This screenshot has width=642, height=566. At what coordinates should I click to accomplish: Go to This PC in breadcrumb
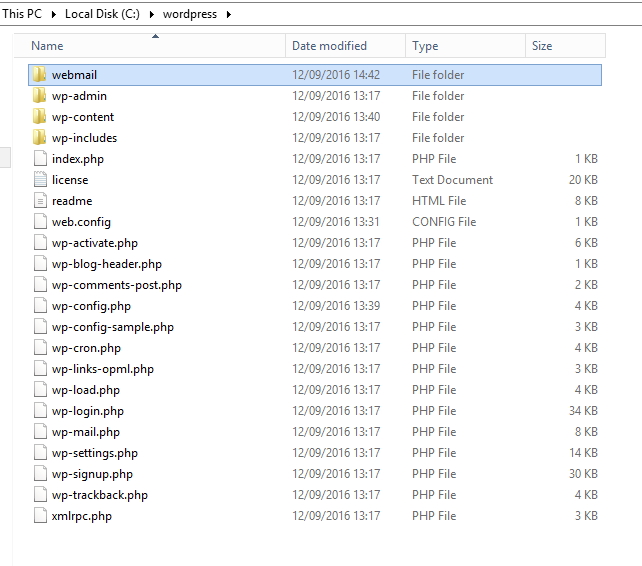click(22, 14)
